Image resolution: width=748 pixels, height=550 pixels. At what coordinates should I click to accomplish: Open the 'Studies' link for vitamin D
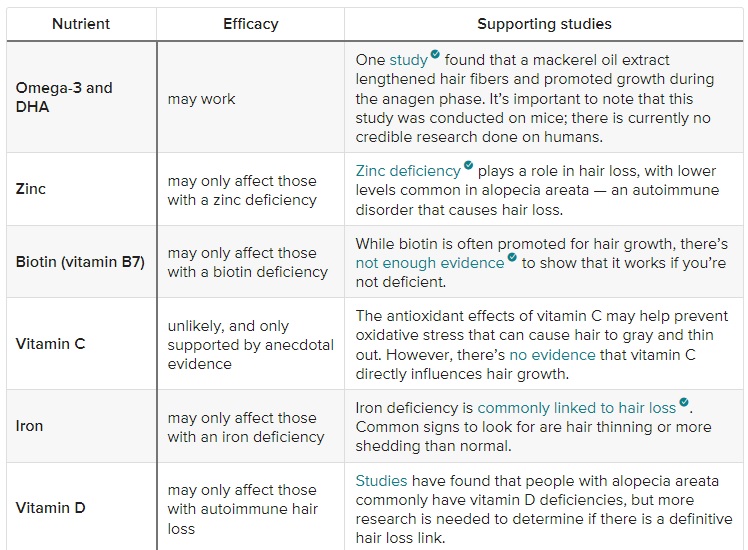point(381,480)
